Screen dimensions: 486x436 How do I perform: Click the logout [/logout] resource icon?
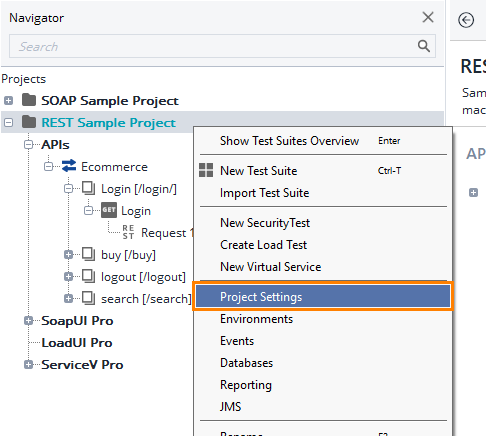point(89,276)
